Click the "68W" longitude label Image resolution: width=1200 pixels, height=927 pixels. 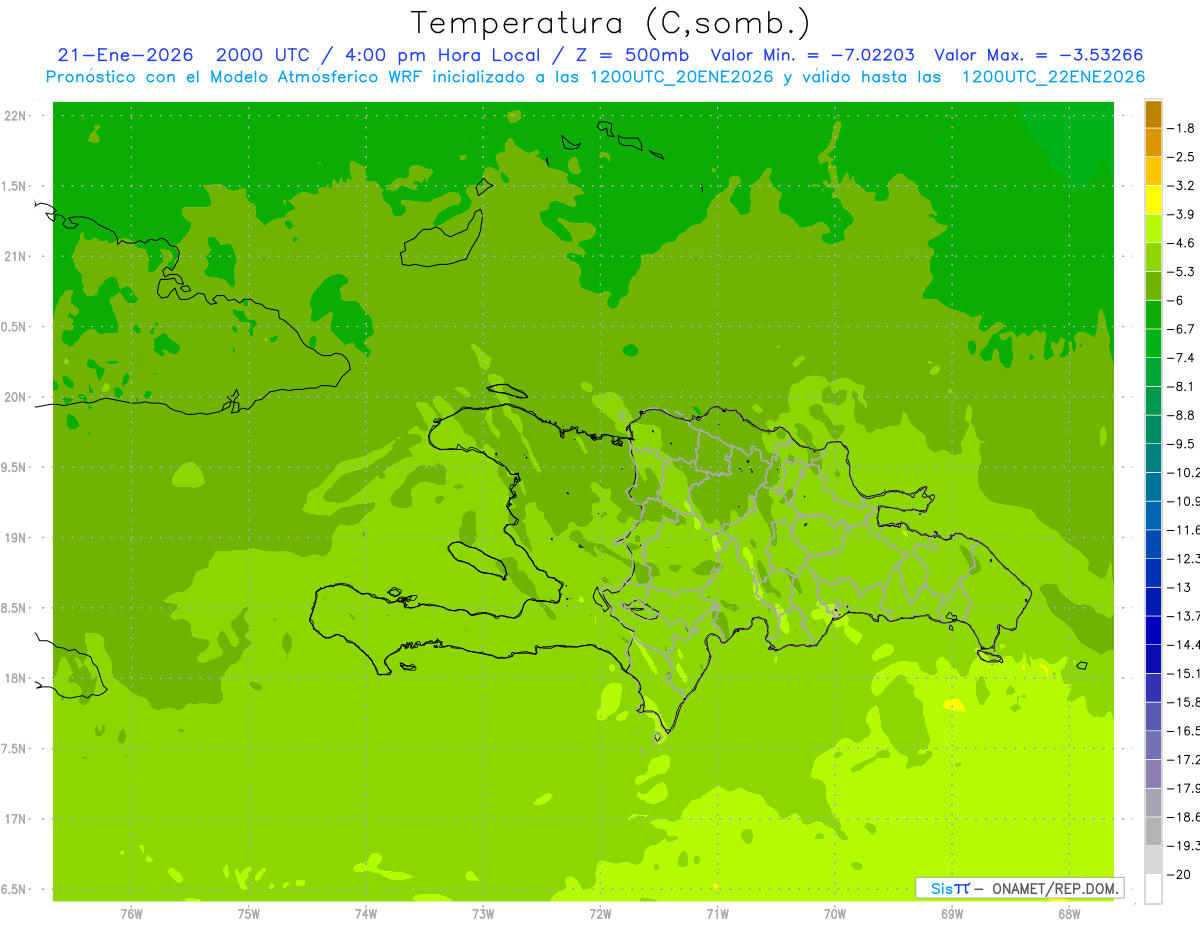(1069, 913)
